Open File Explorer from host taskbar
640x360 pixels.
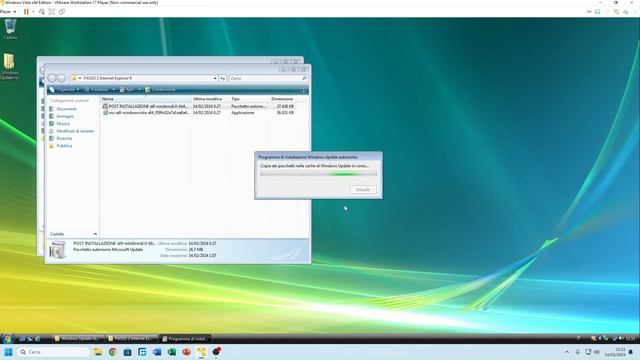click(98, 352)
